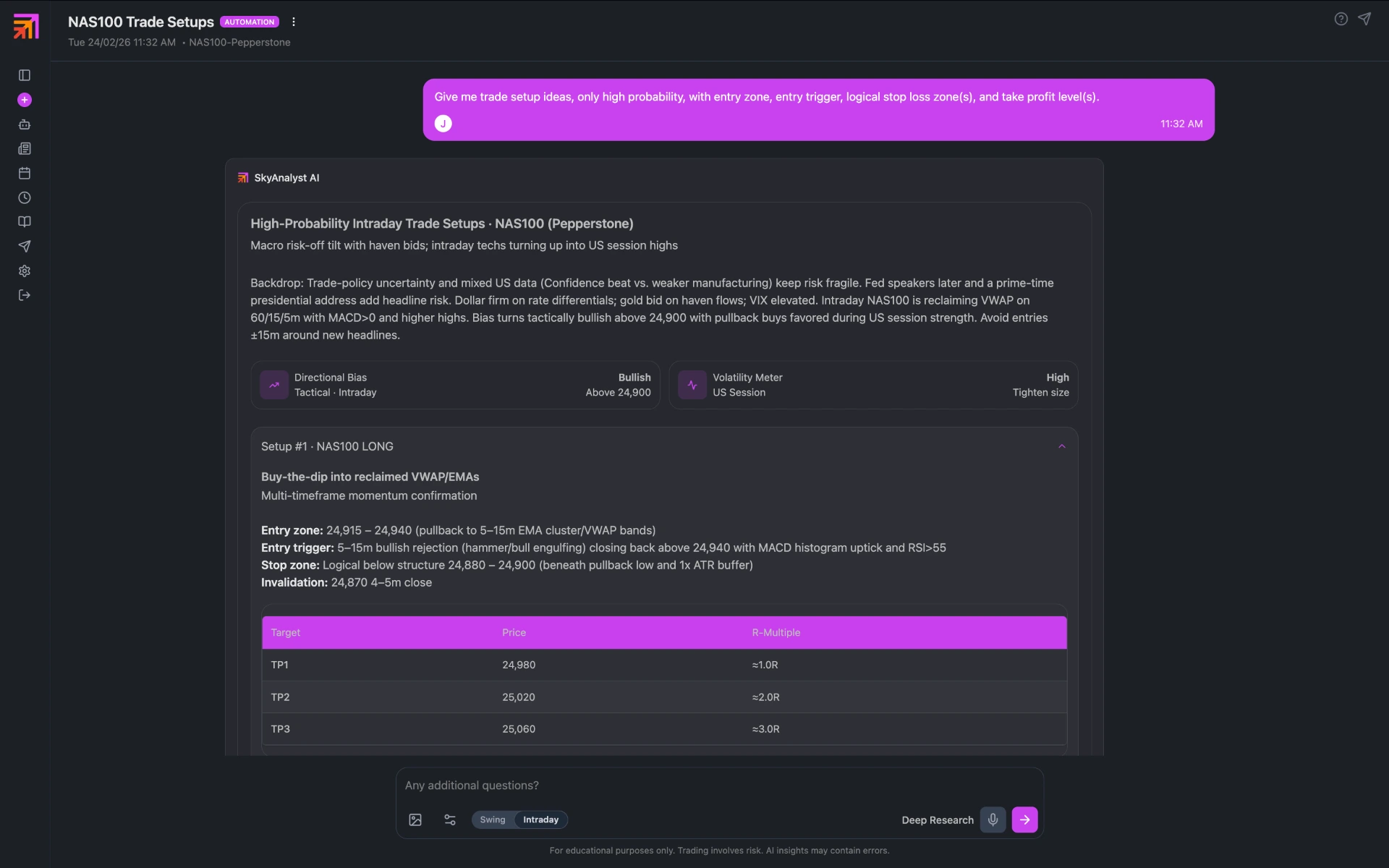Click the Any additional questions input field
The width and height of the screenshot is (1389, 868).
point(651,785)
